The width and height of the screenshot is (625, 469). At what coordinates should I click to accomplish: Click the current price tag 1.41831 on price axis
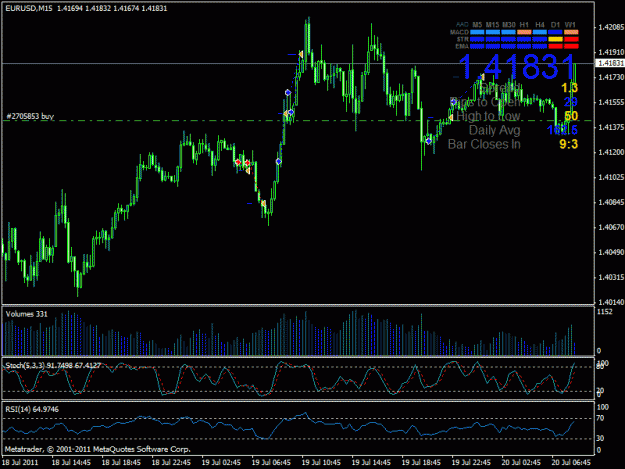[610, 63]
